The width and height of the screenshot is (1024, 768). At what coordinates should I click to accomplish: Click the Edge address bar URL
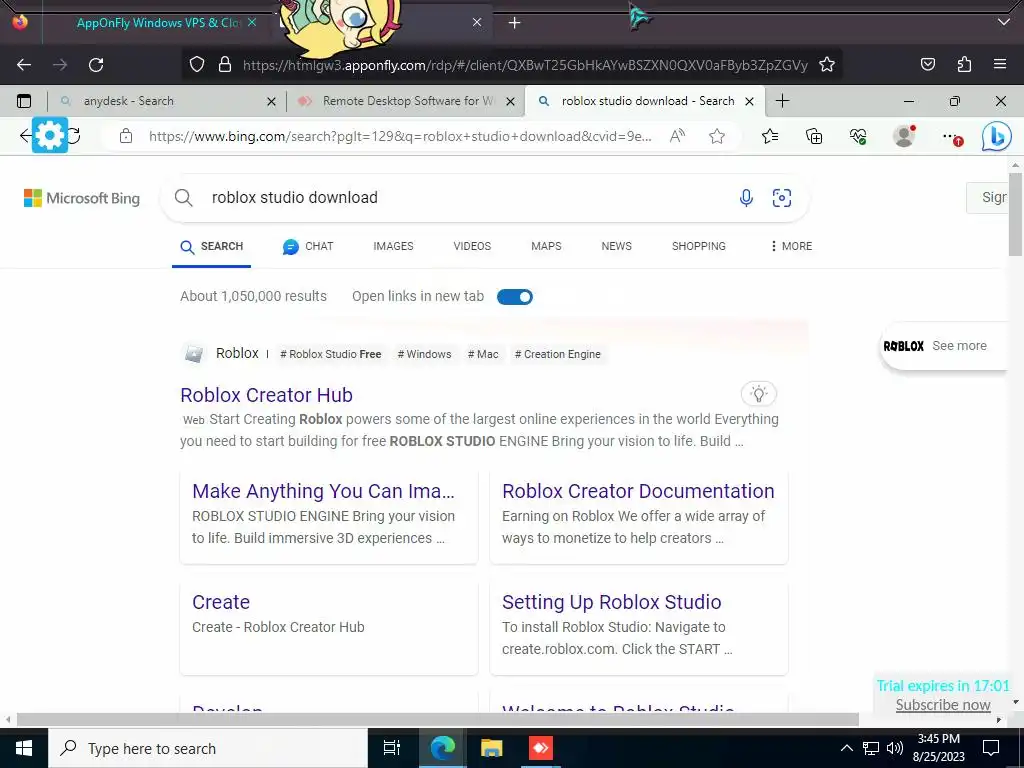click(x=400, y=136)
